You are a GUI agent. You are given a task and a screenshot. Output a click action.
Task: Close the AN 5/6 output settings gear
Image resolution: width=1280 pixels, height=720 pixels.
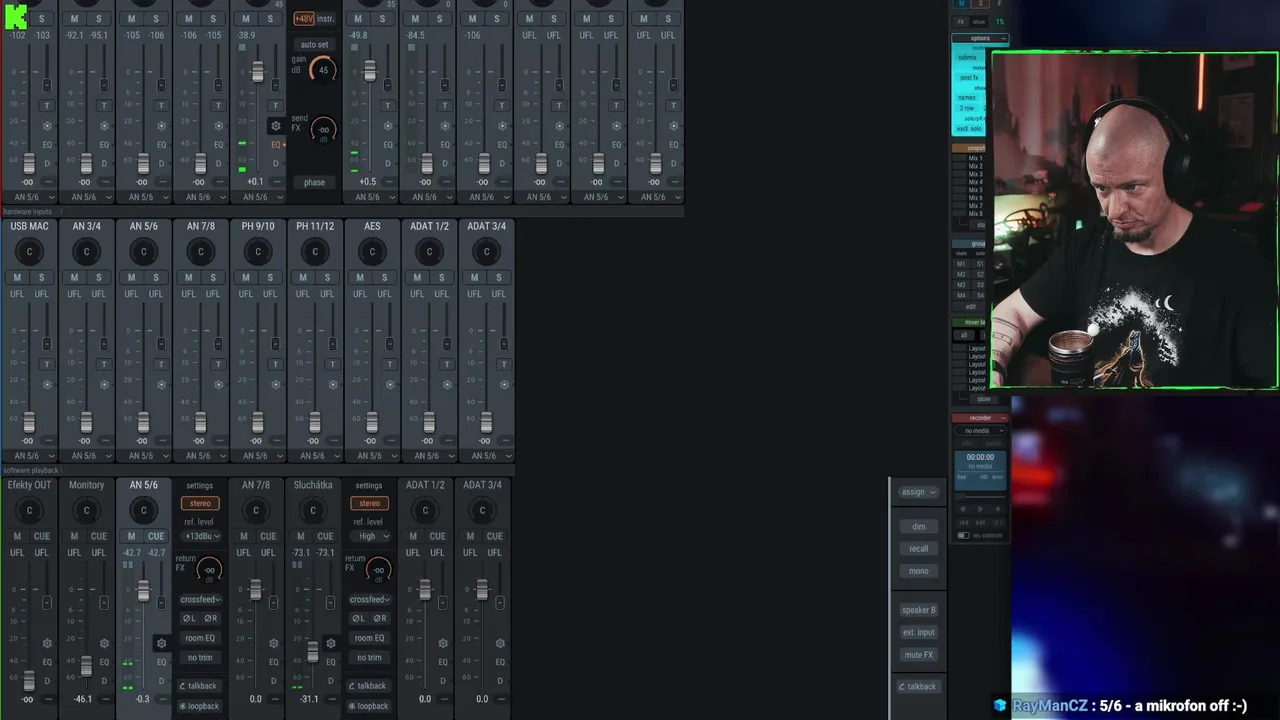click(x=161, y=643)
